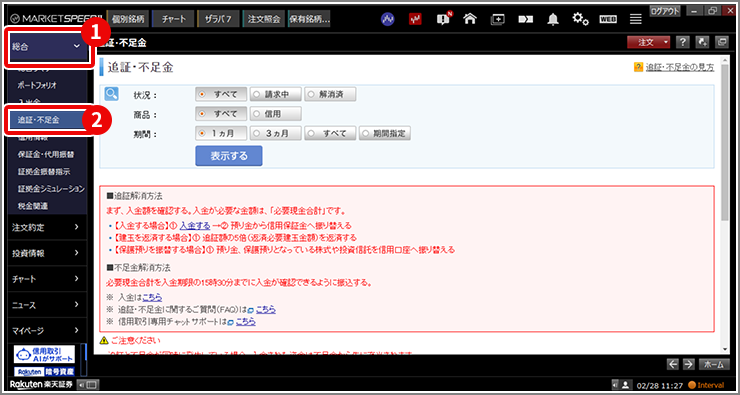Click the 表示する button
Viewport: 740px width, 395px height.
pyautogui.click(x=229, y=156)
